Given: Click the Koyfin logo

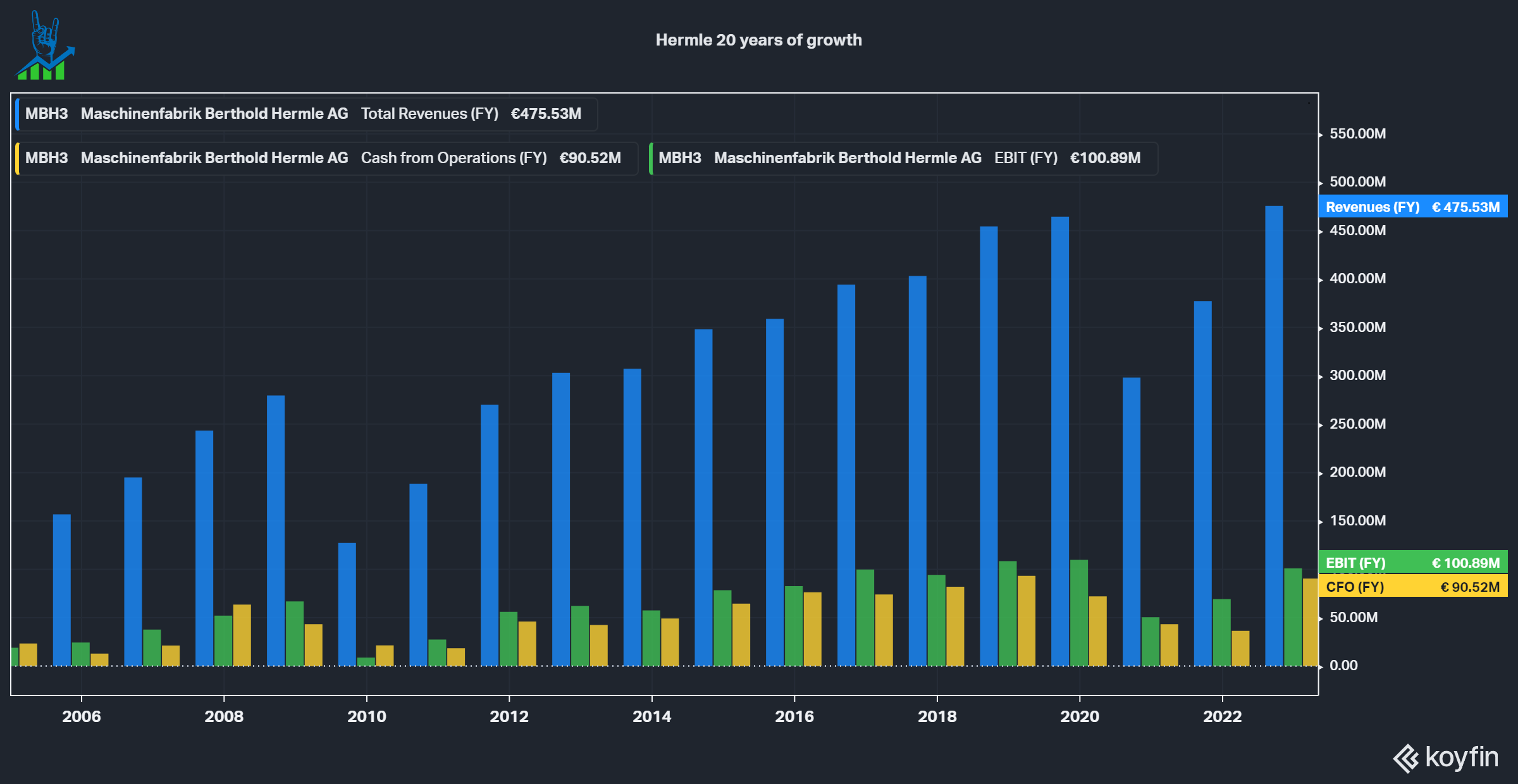Looking at the screenshot, I should click(1445, 757).
